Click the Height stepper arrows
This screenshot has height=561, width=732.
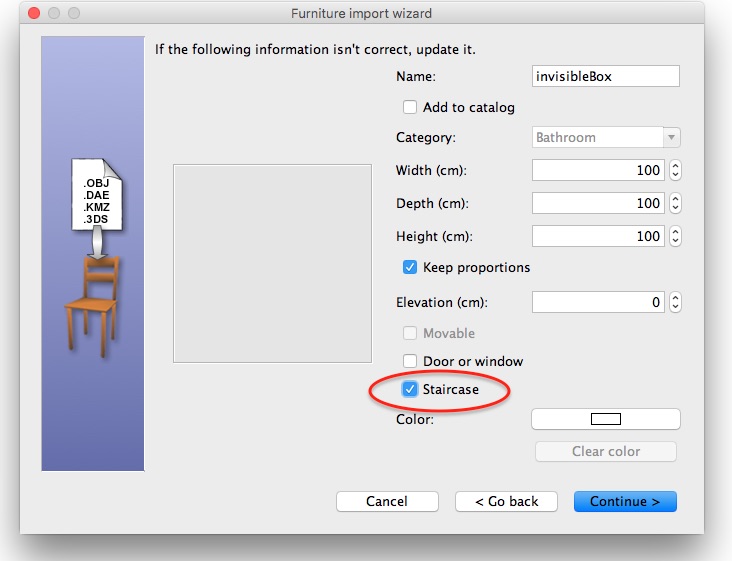click(x=675, y=237)
